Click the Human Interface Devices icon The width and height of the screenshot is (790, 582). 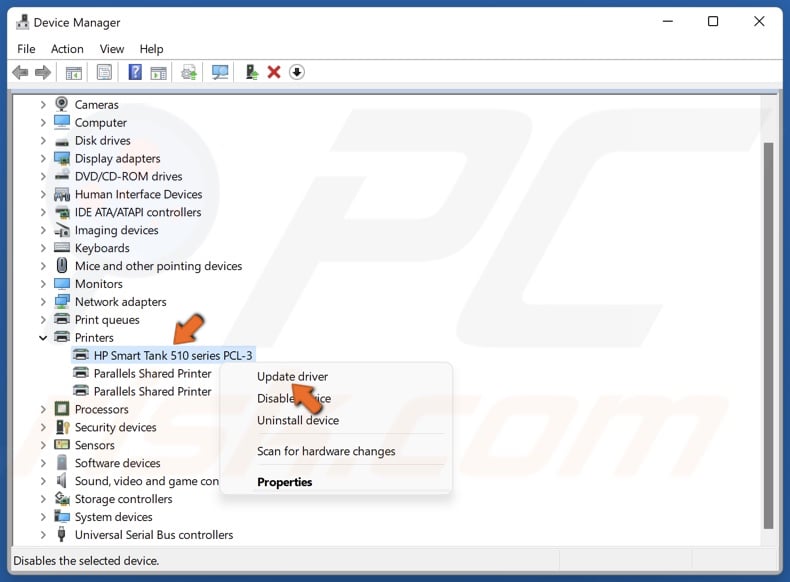(62, 194)
